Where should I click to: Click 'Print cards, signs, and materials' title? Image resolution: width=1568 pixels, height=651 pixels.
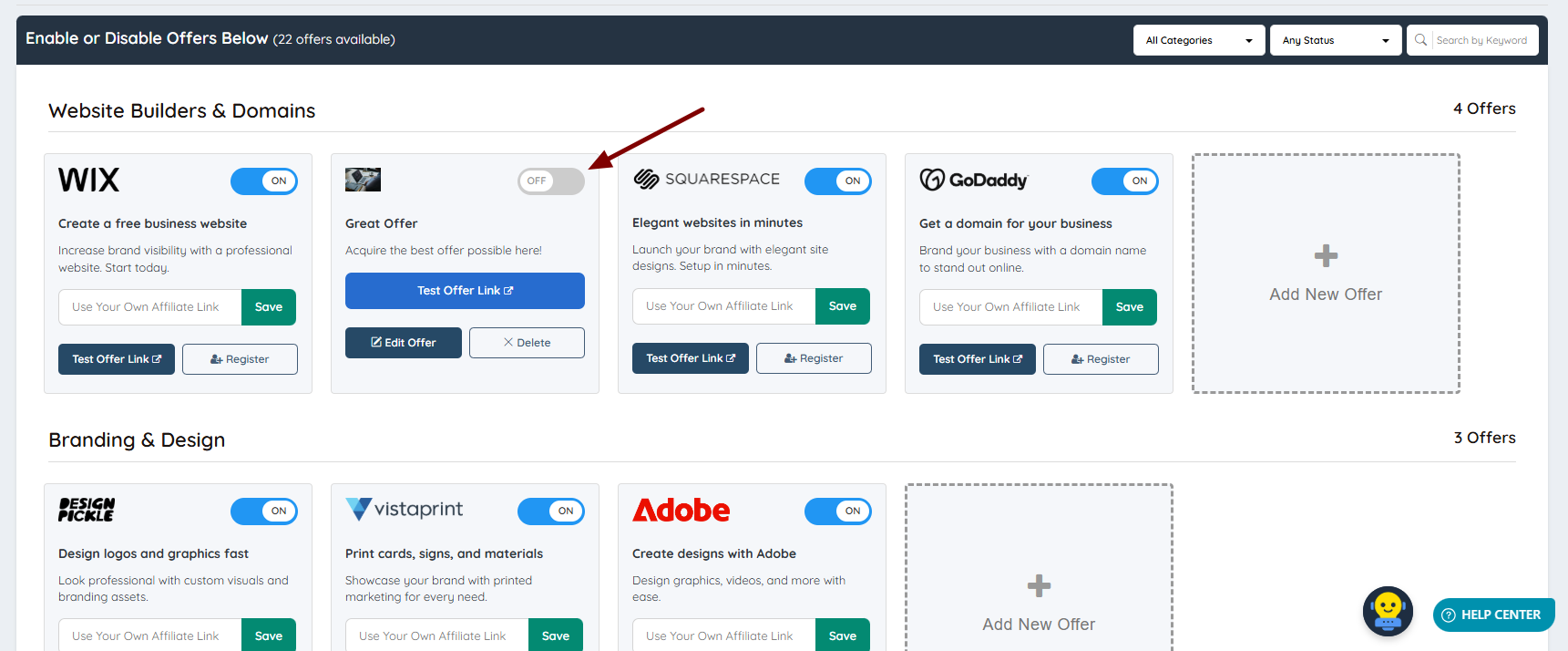point(444,553)
